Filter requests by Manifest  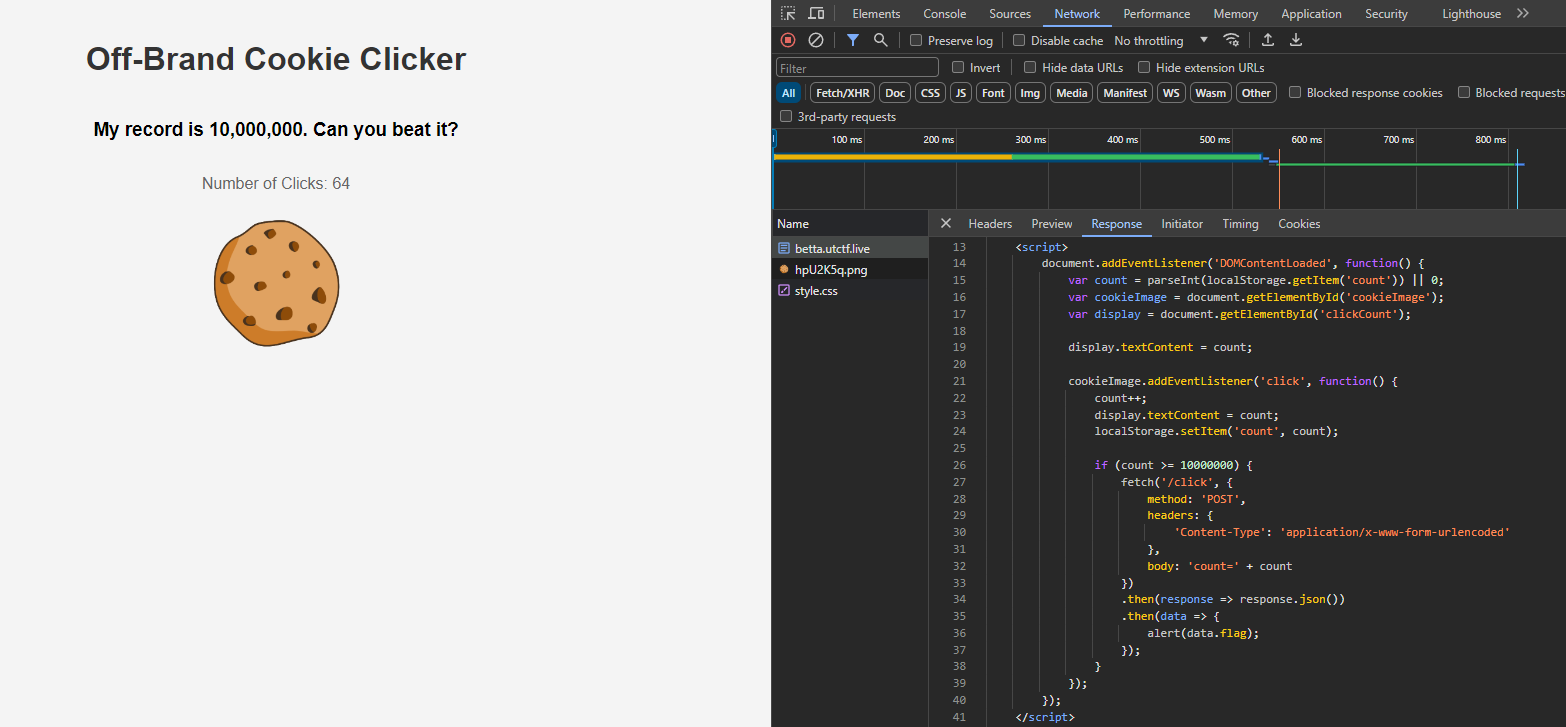(1125, 93)
